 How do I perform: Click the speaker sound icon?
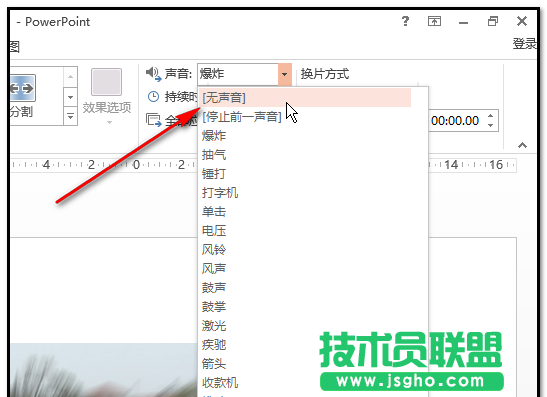click(x=153, y=74)
